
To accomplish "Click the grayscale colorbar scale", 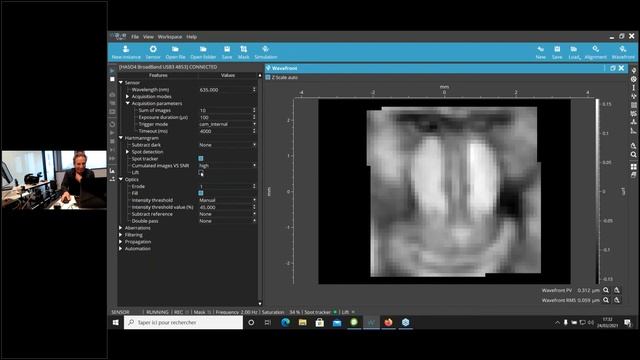I will [x=598, y=191].
